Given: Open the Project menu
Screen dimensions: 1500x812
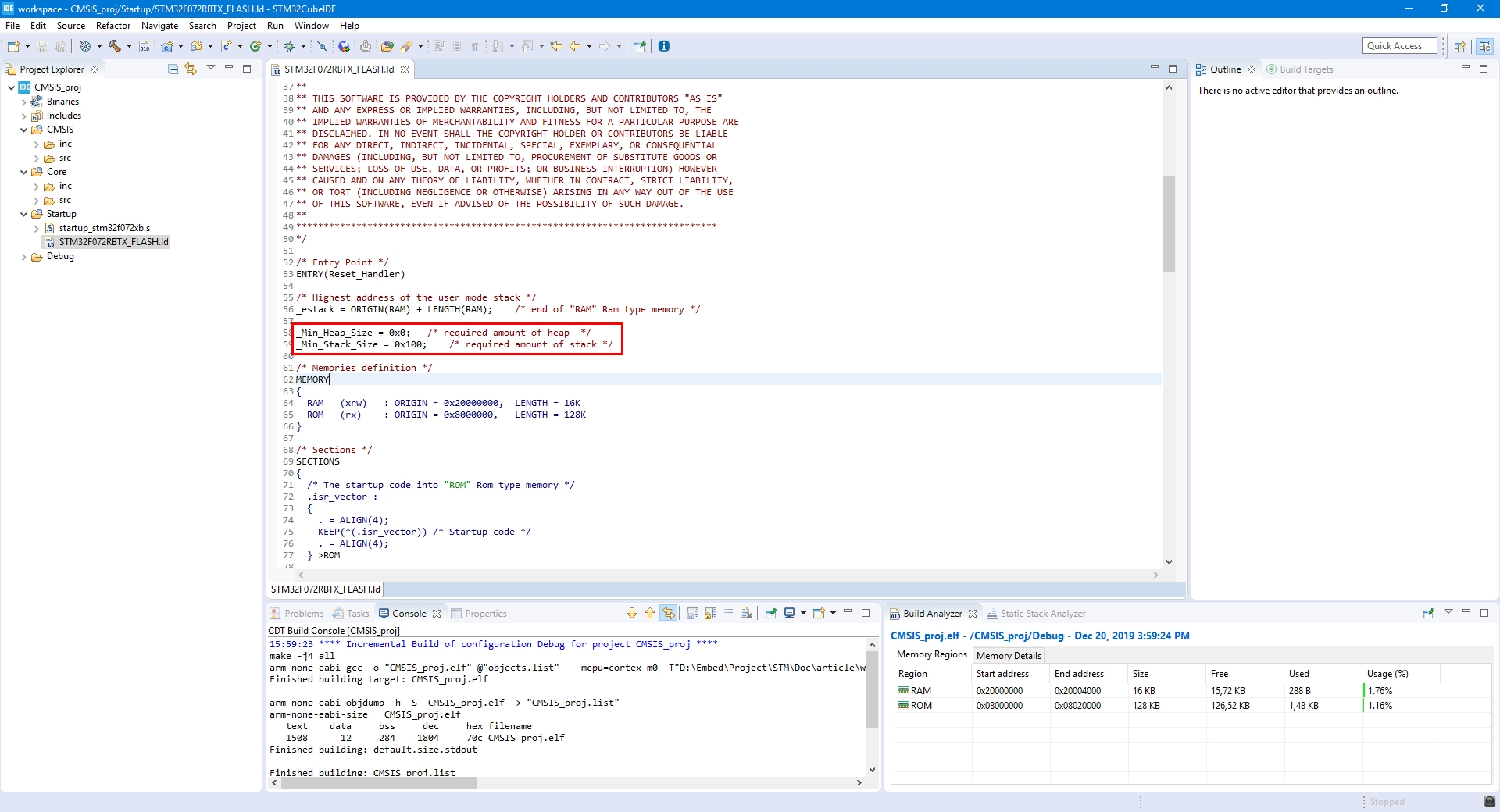Looking at the screenshot, I should point(241,26).
